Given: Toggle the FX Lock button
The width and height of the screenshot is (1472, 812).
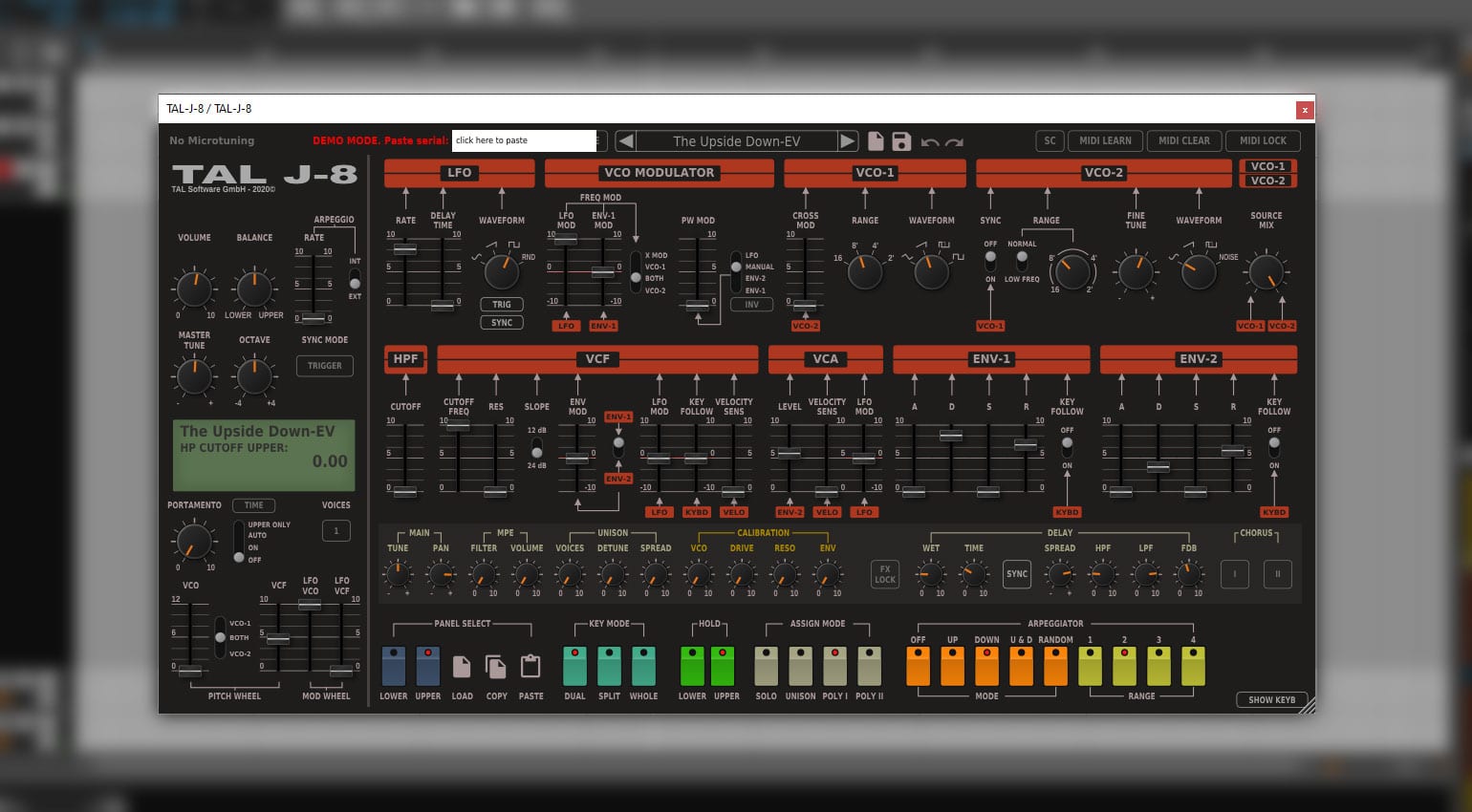Looking at the screenshot, I should coord(885,574).
